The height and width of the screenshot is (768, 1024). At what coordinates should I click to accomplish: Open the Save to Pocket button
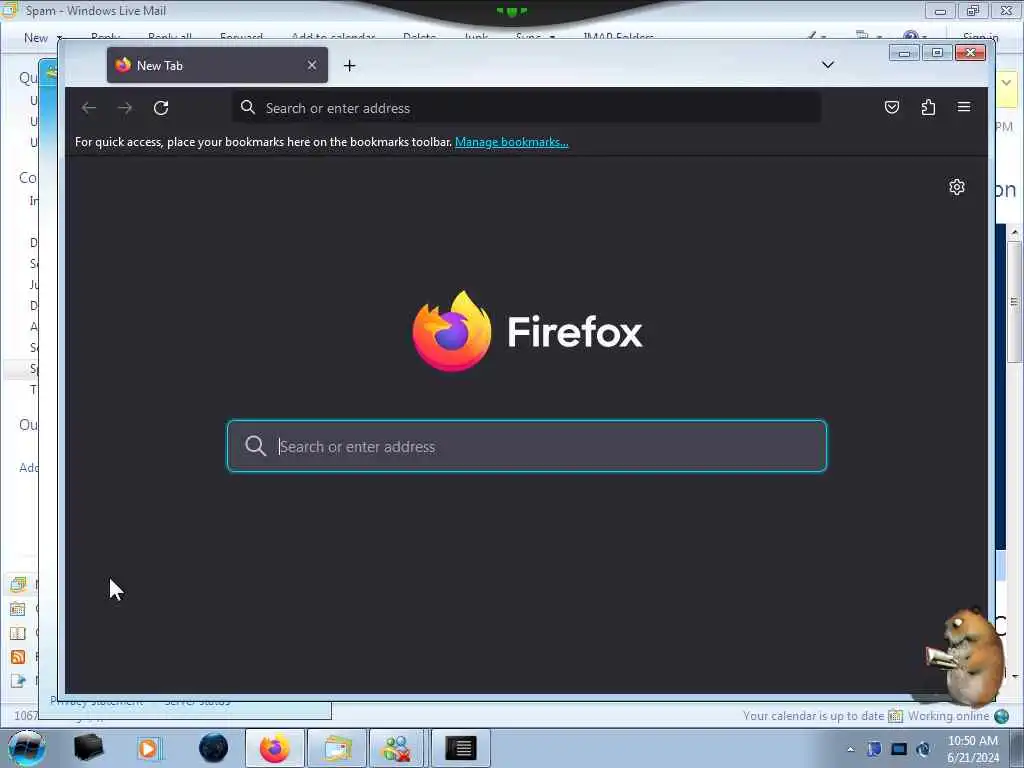click(891, 107)
